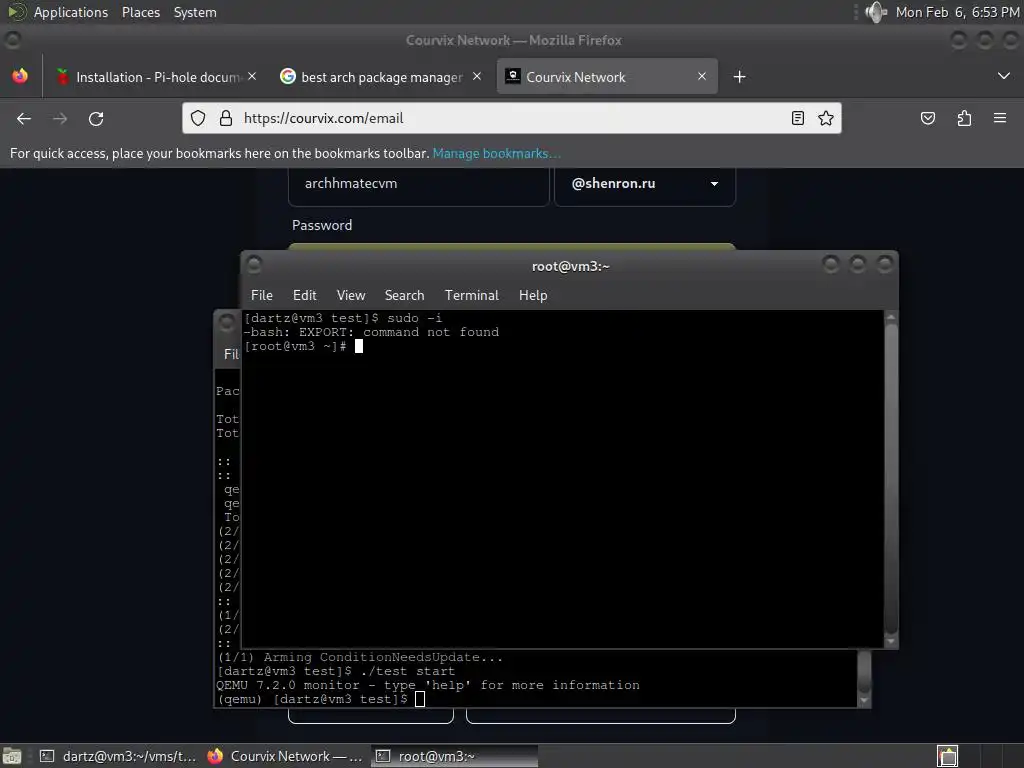Open the File menu in root@vm3 terminal

[262, 295]
